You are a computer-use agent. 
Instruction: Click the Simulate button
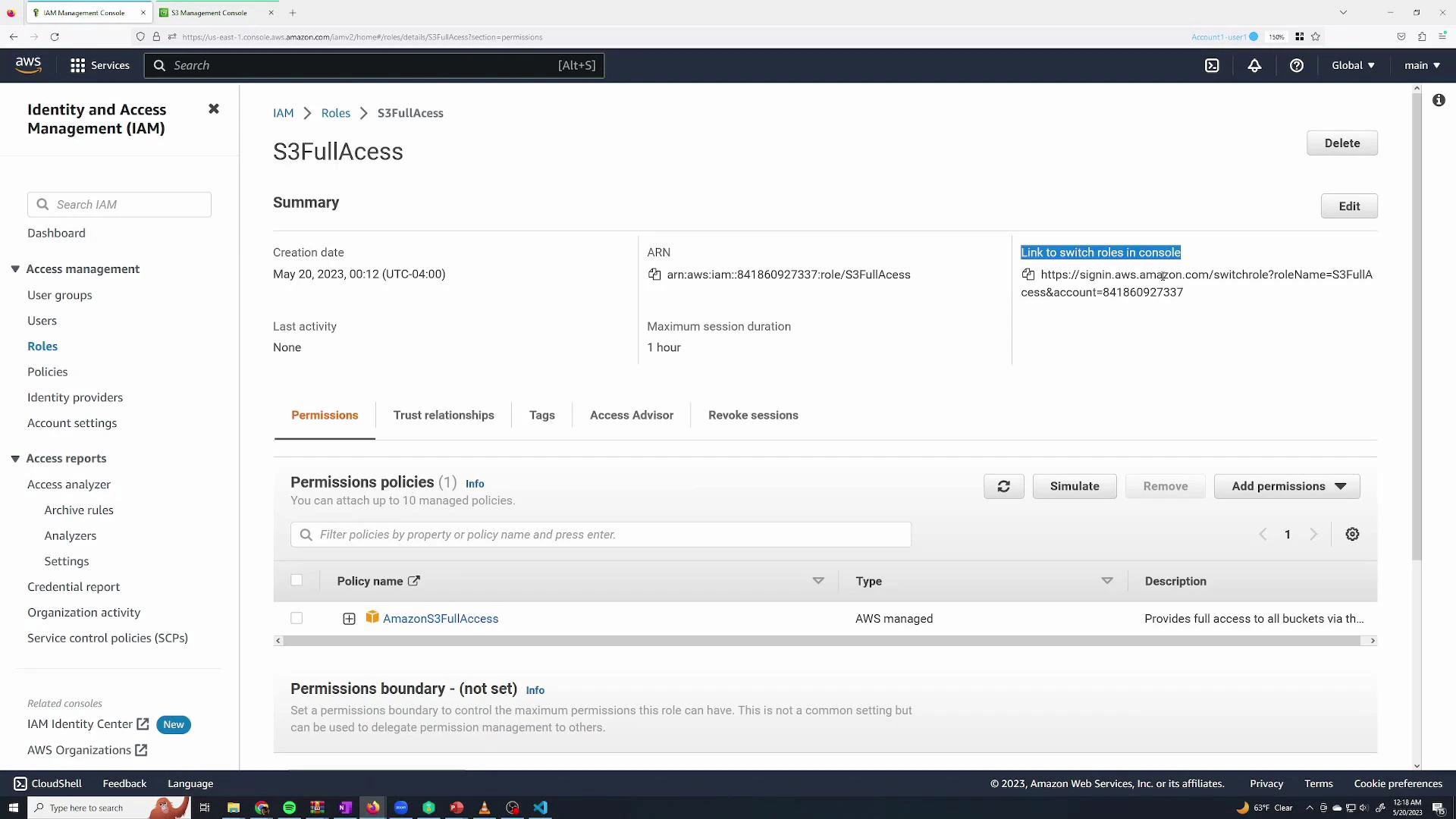(1075, 486)
